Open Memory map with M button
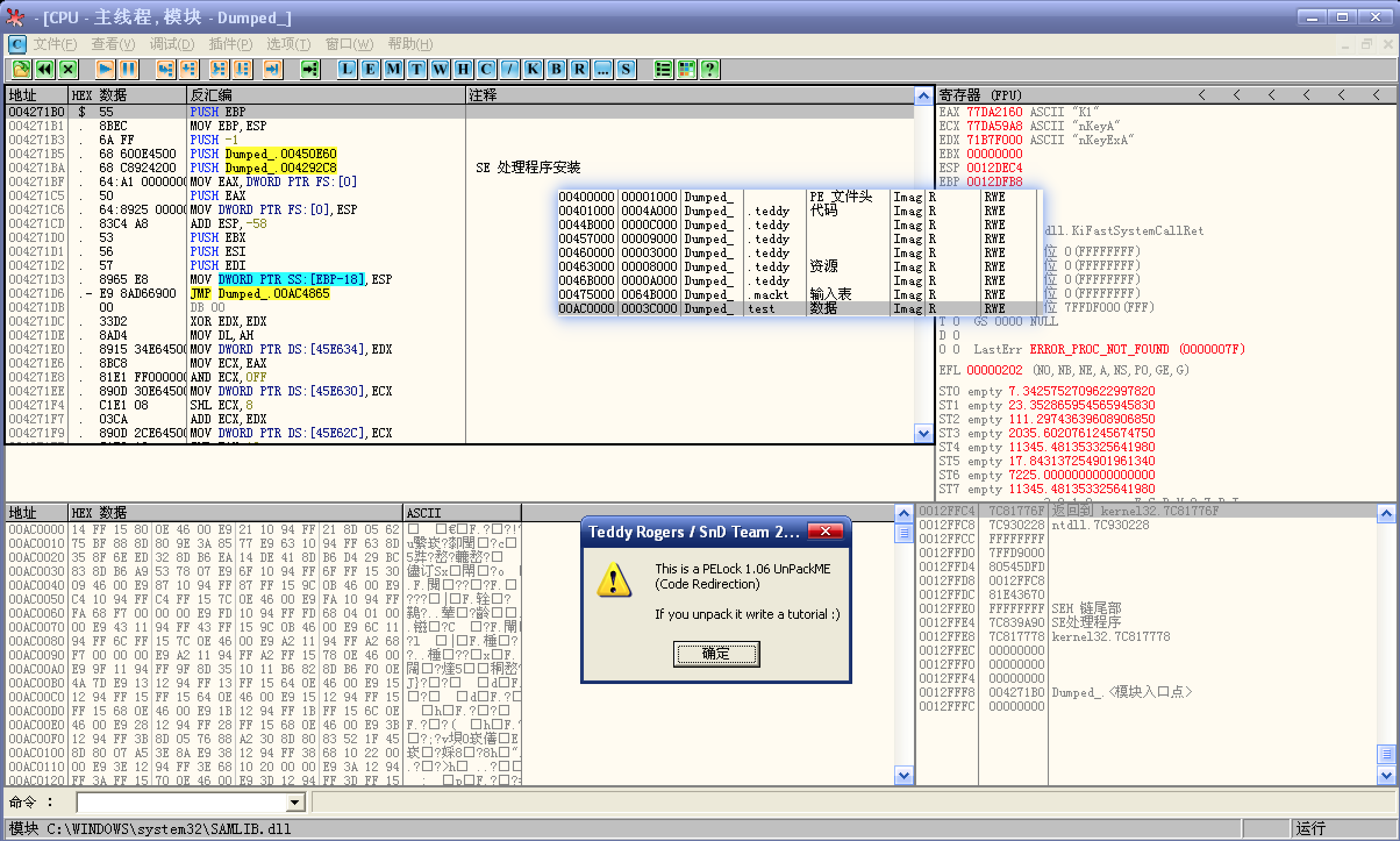This screenshot has height=841, width=1400. [x=394, y=69]
